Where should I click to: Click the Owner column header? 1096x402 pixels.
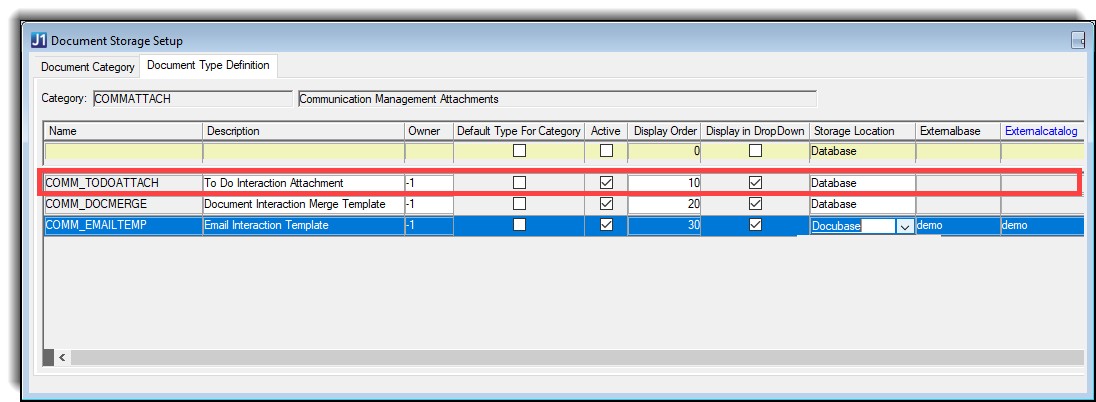pos(428,131)
